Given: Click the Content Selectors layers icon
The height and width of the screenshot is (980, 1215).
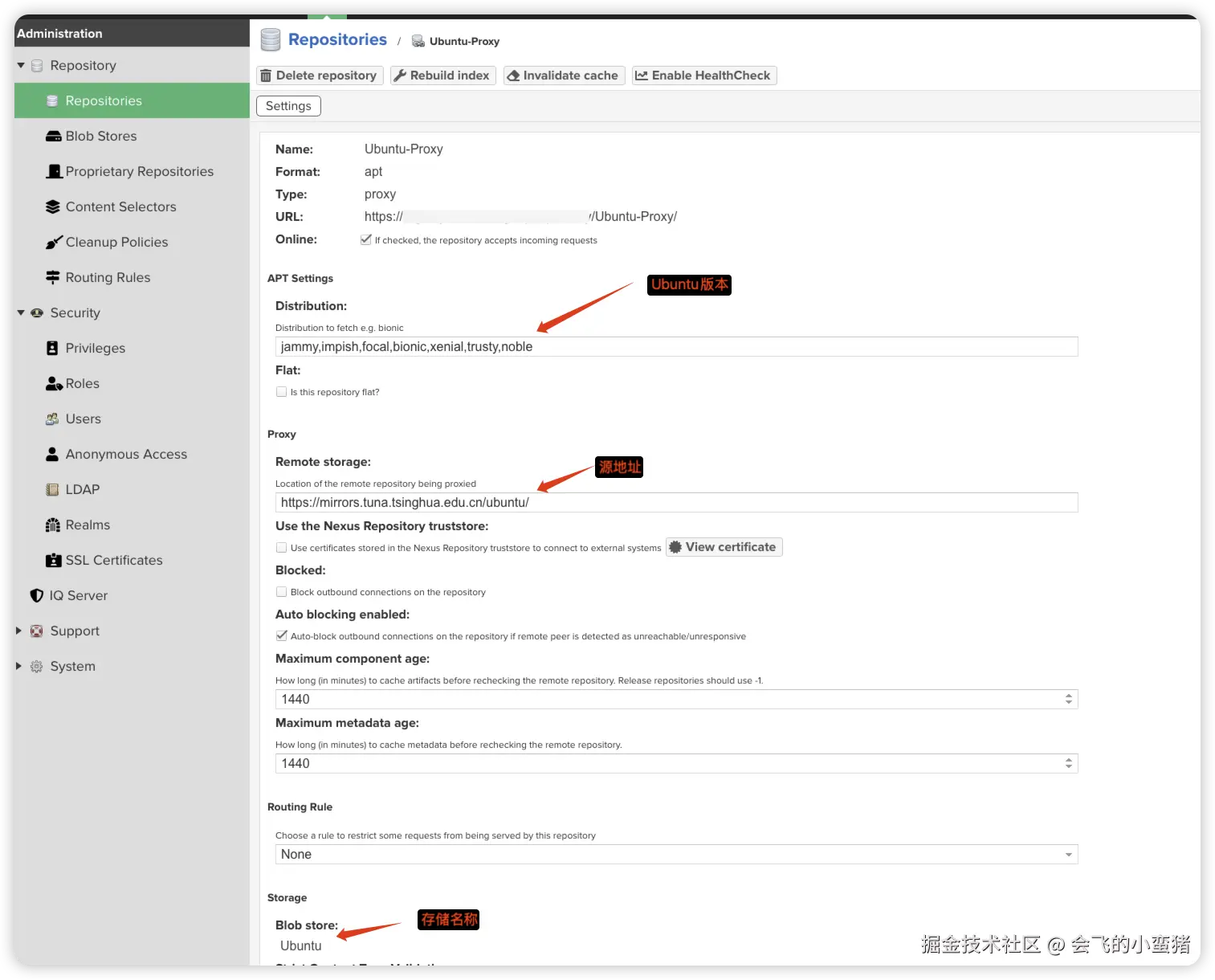Looking at the screenshot, I should (x=53, y=207).
